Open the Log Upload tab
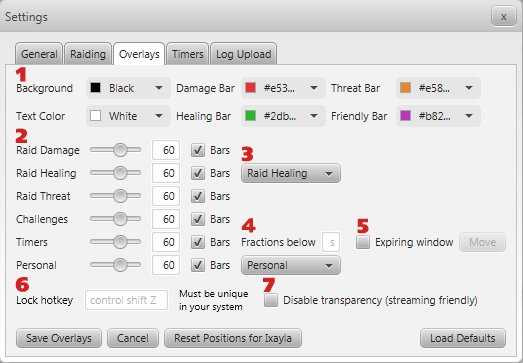 (243, 54)
